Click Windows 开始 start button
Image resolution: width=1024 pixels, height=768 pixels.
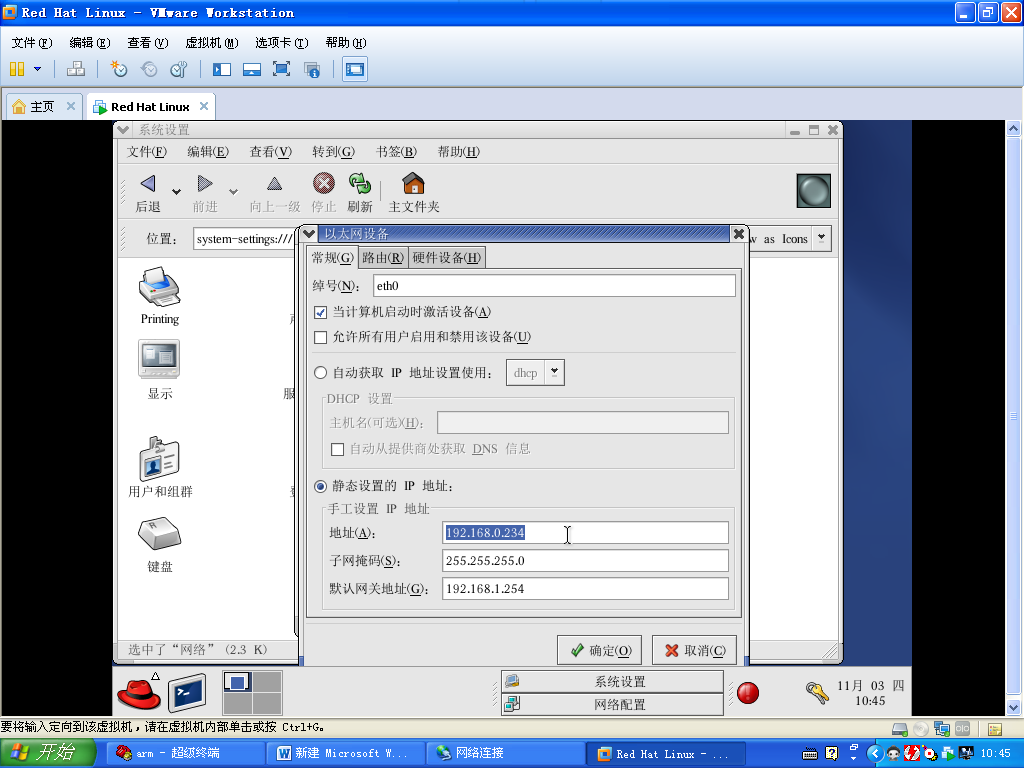pyautogui.click(x=46, y=753)
